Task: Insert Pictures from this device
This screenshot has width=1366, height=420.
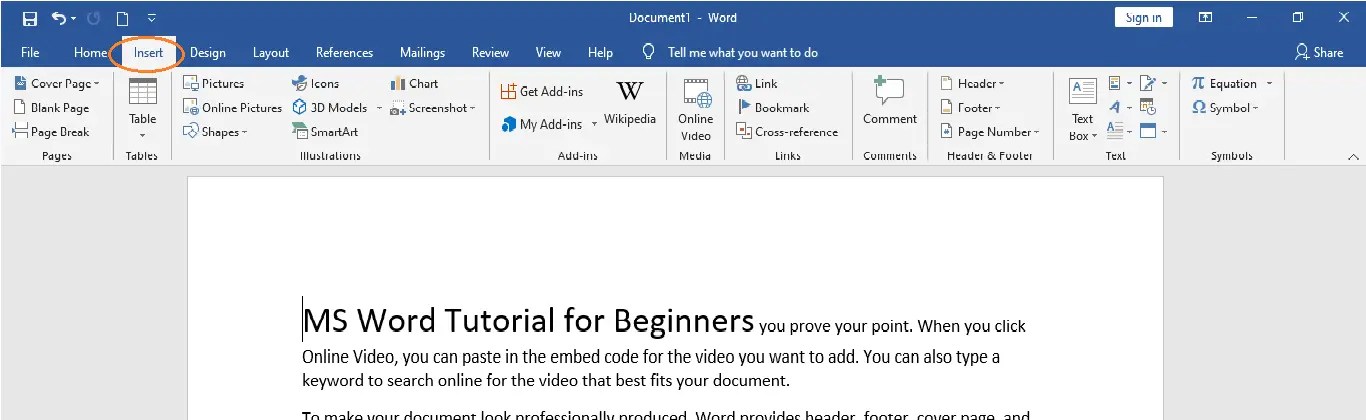Action: [x=214, y=84]
